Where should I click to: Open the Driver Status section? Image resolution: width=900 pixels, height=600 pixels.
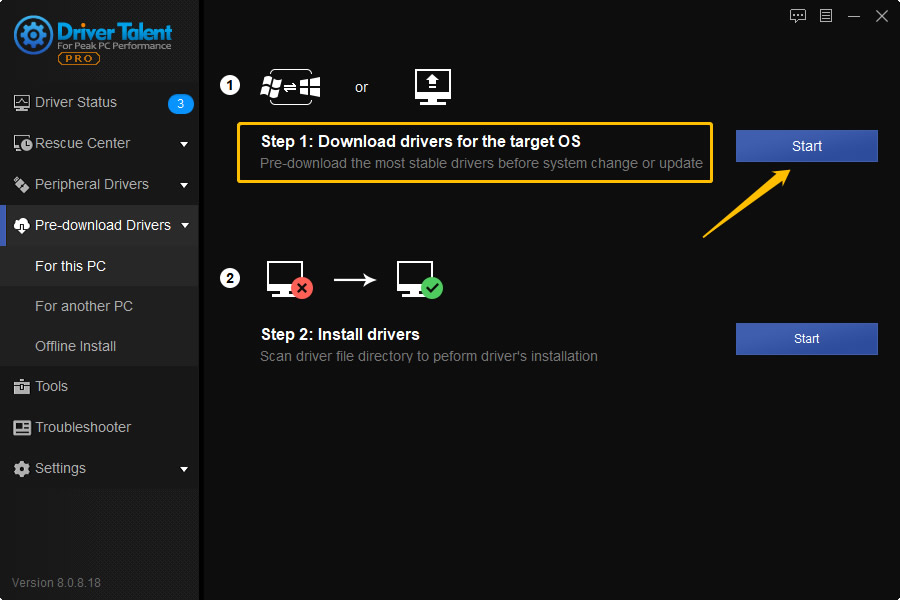click(x=99, y=103)
